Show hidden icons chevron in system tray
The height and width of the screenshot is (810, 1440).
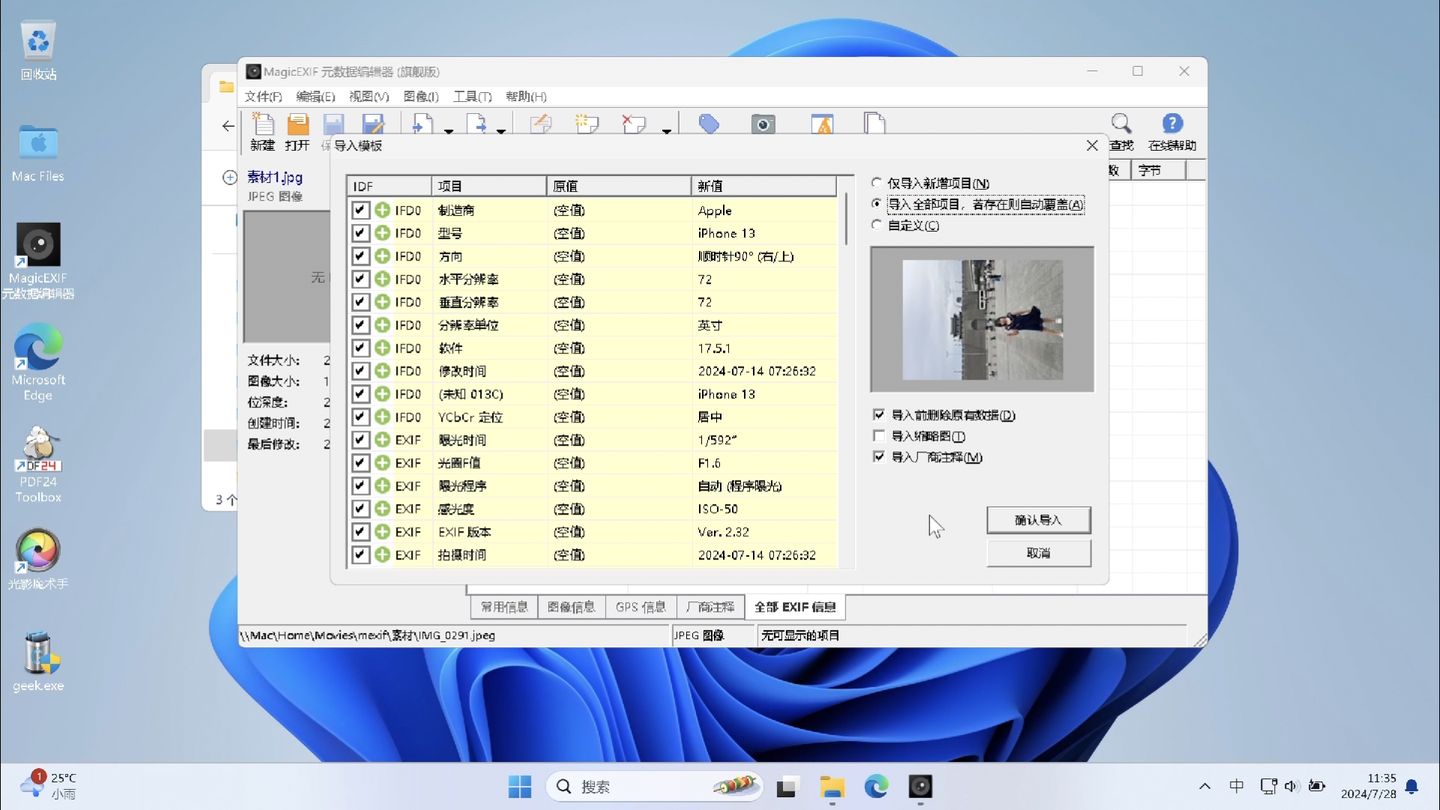[x=1205, y=786]
